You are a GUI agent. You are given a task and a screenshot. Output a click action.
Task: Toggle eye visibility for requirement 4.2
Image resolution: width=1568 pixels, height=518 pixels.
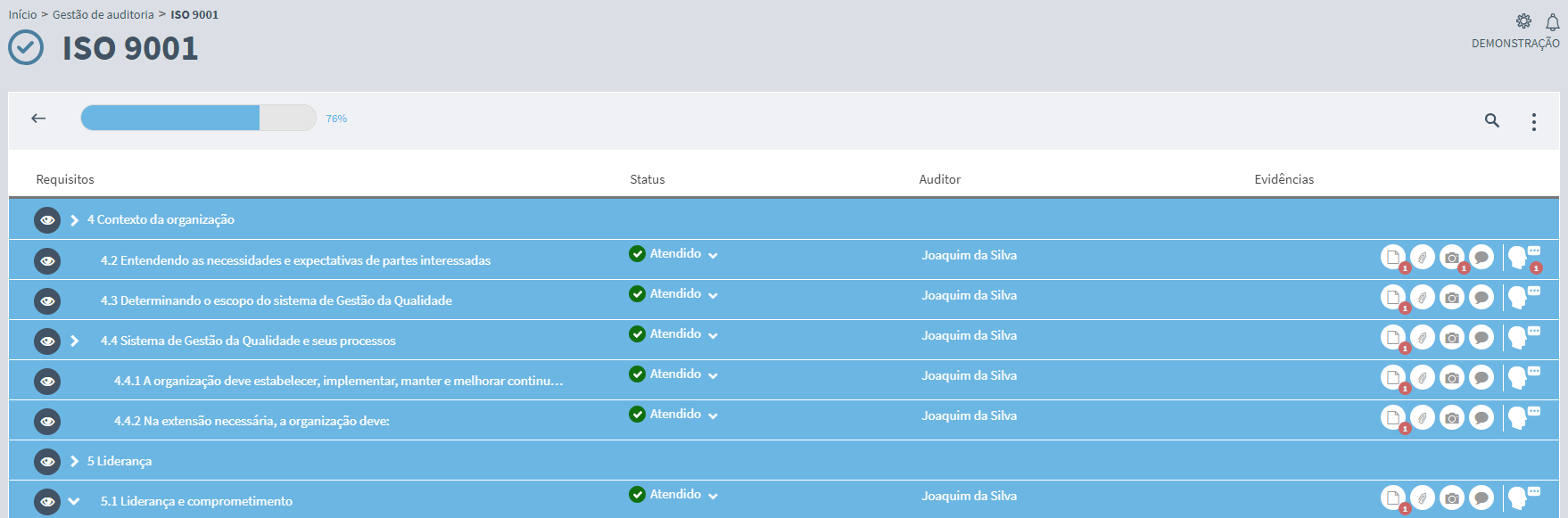click(x=47, y=261)
